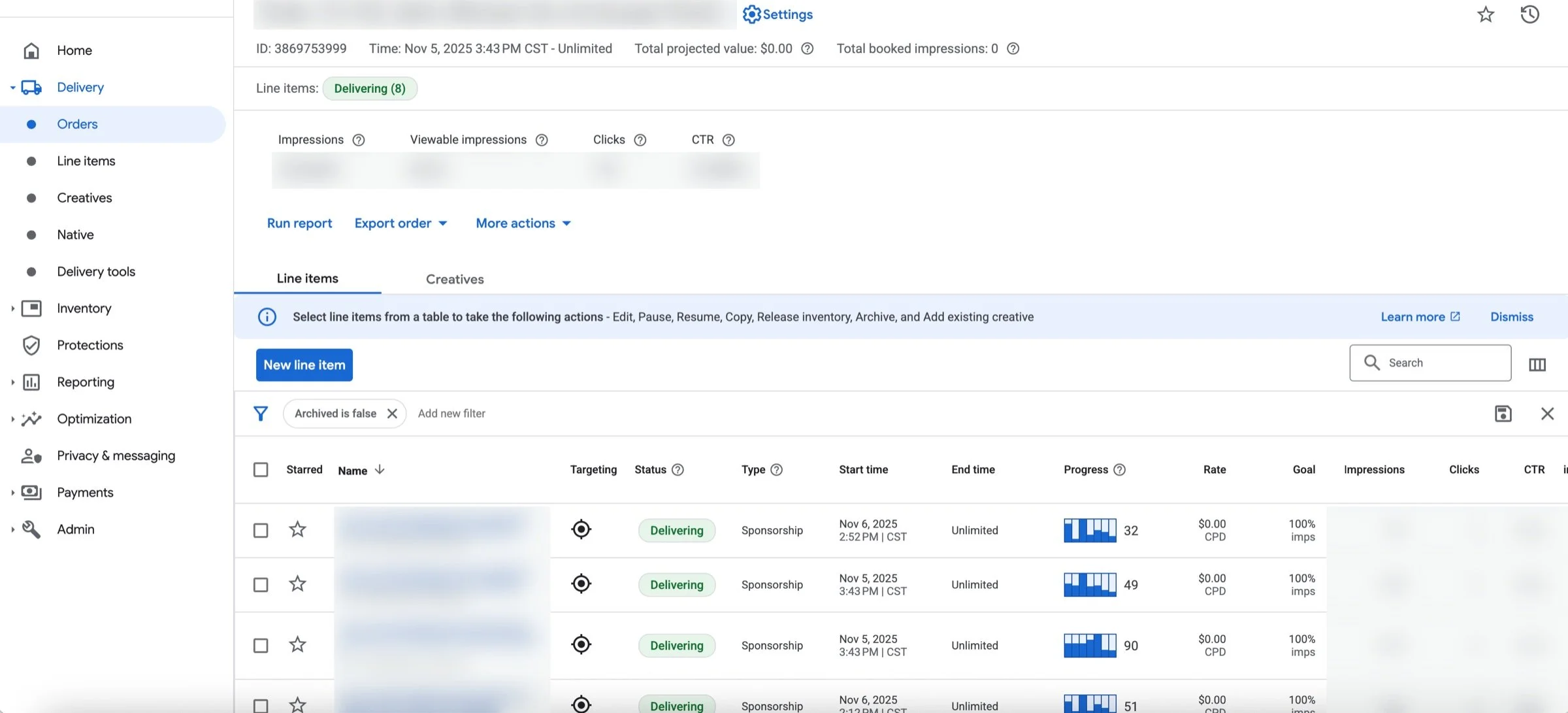
Task: Star this order with the top star icon
Action: coord(1486,14)
